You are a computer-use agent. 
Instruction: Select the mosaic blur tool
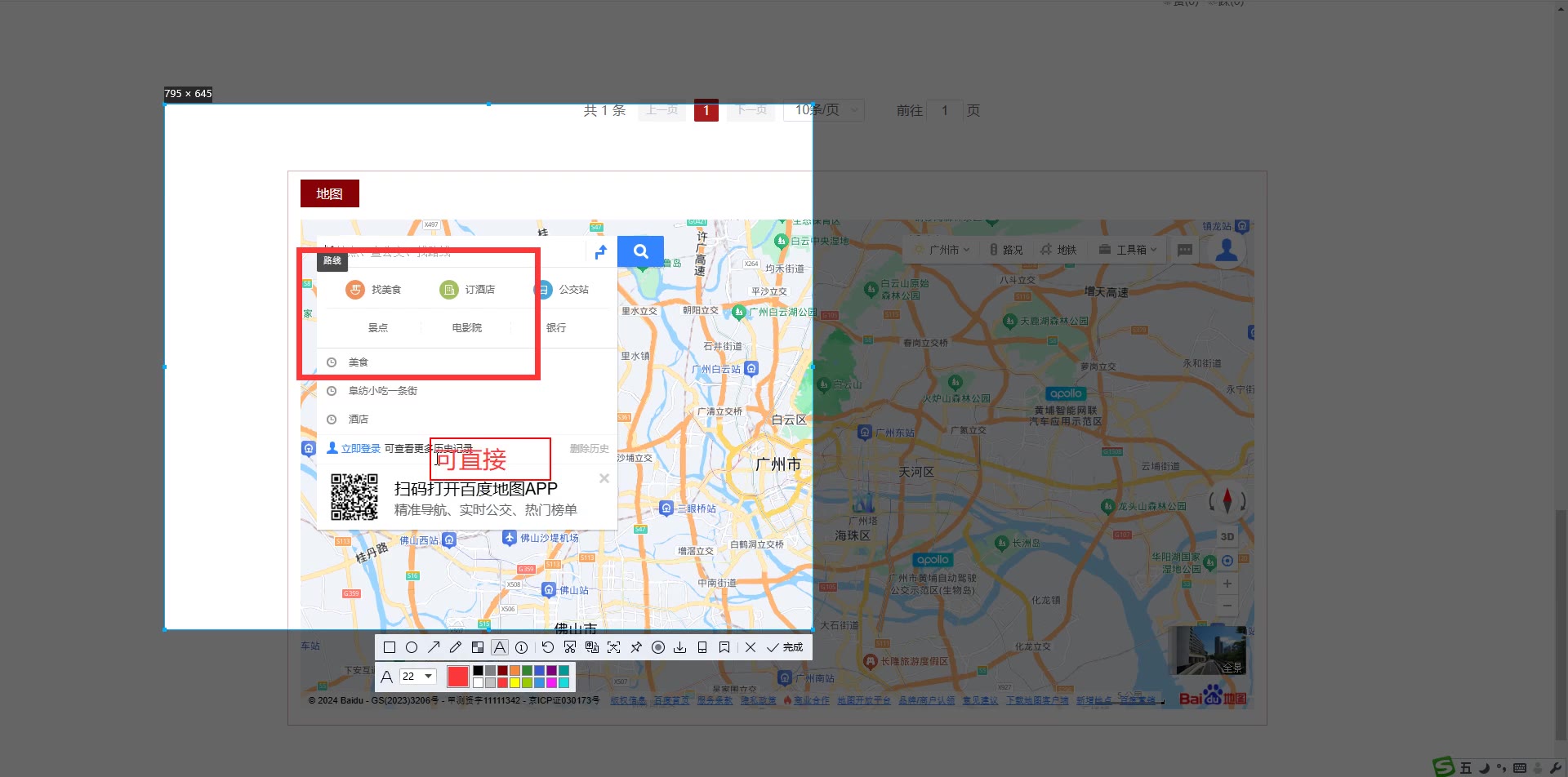(478, 647)
